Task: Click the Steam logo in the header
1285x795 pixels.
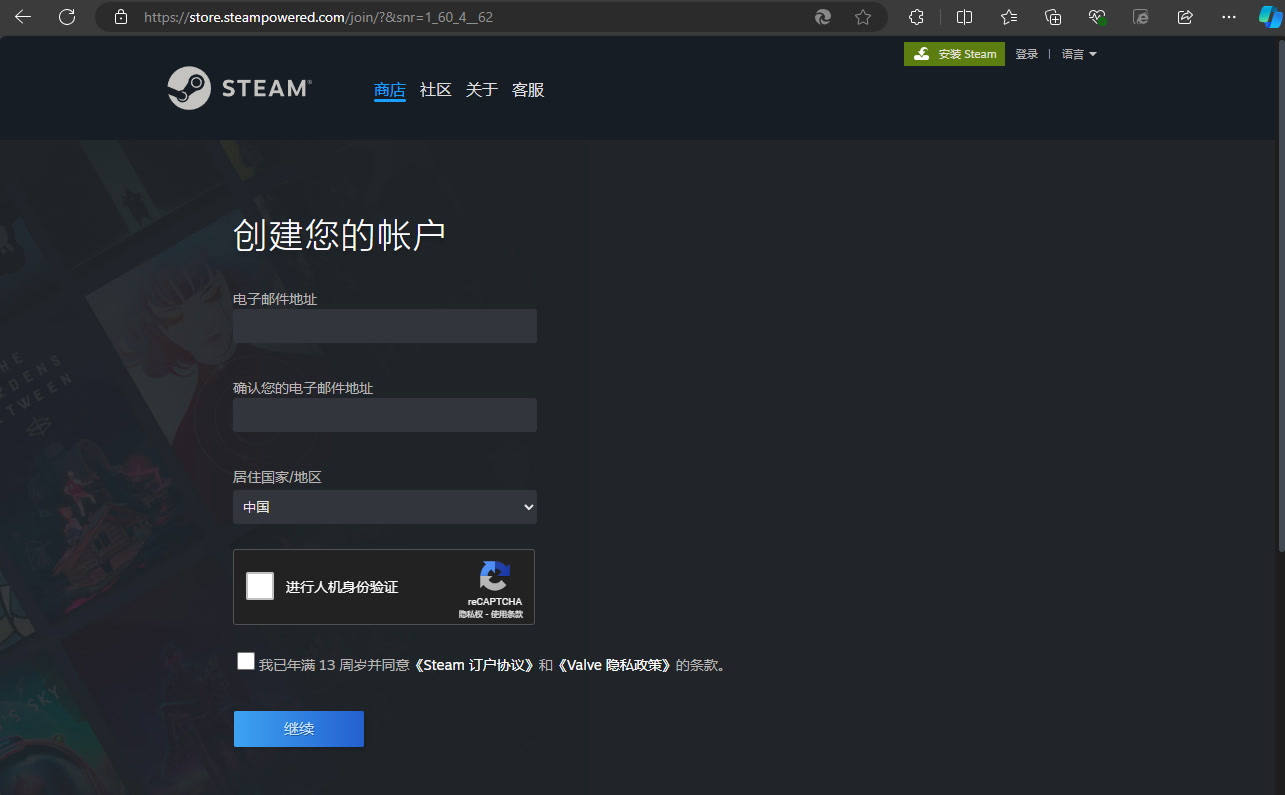Action: point(239,88)
